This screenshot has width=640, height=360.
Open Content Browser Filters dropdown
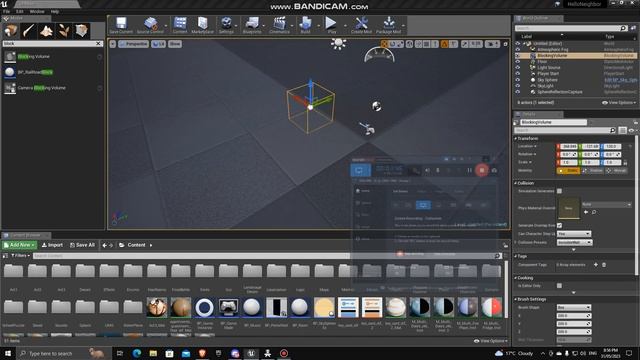20,256
